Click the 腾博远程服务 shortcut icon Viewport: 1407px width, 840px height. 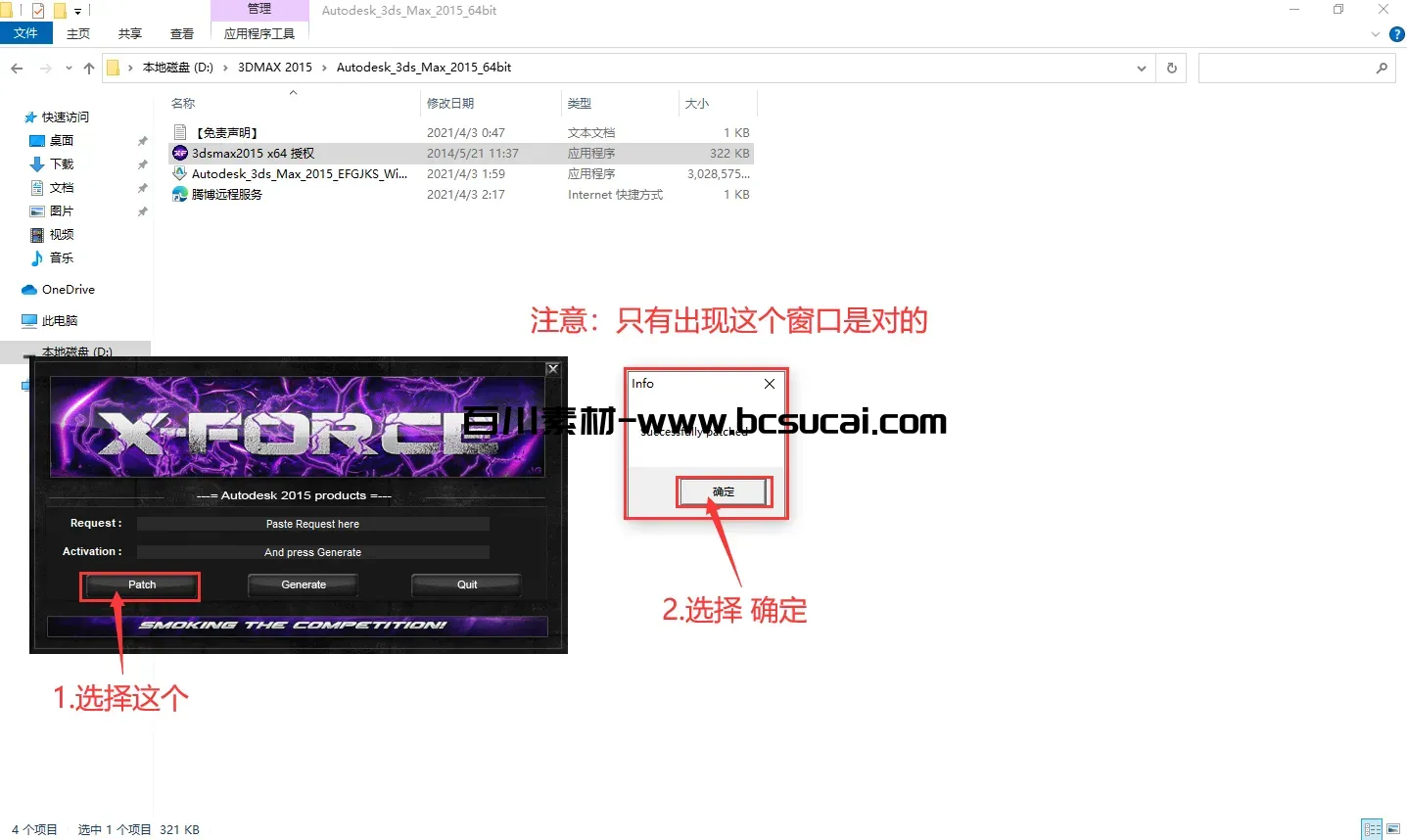click(x=180, y=194)
